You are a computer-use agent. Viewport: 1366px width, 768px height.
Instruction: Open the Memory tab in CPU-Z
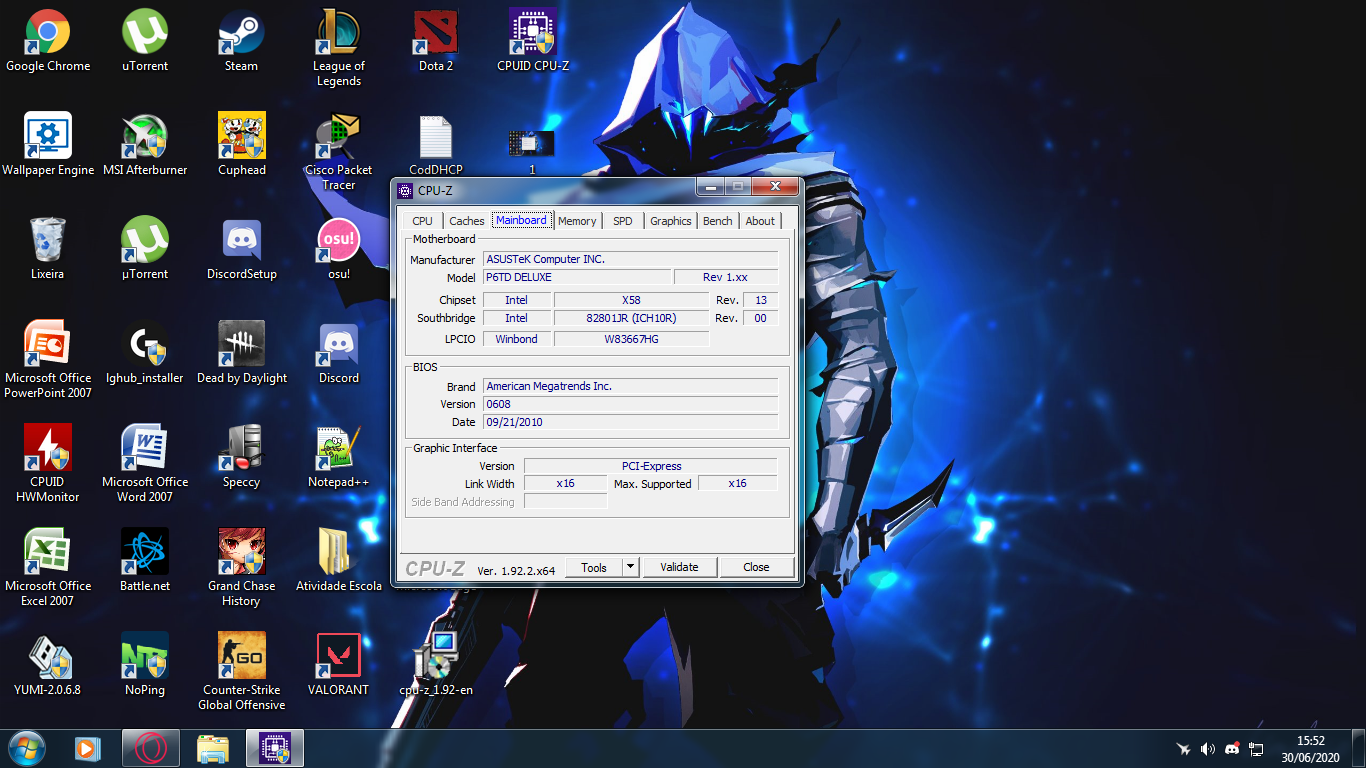(577, 221)
